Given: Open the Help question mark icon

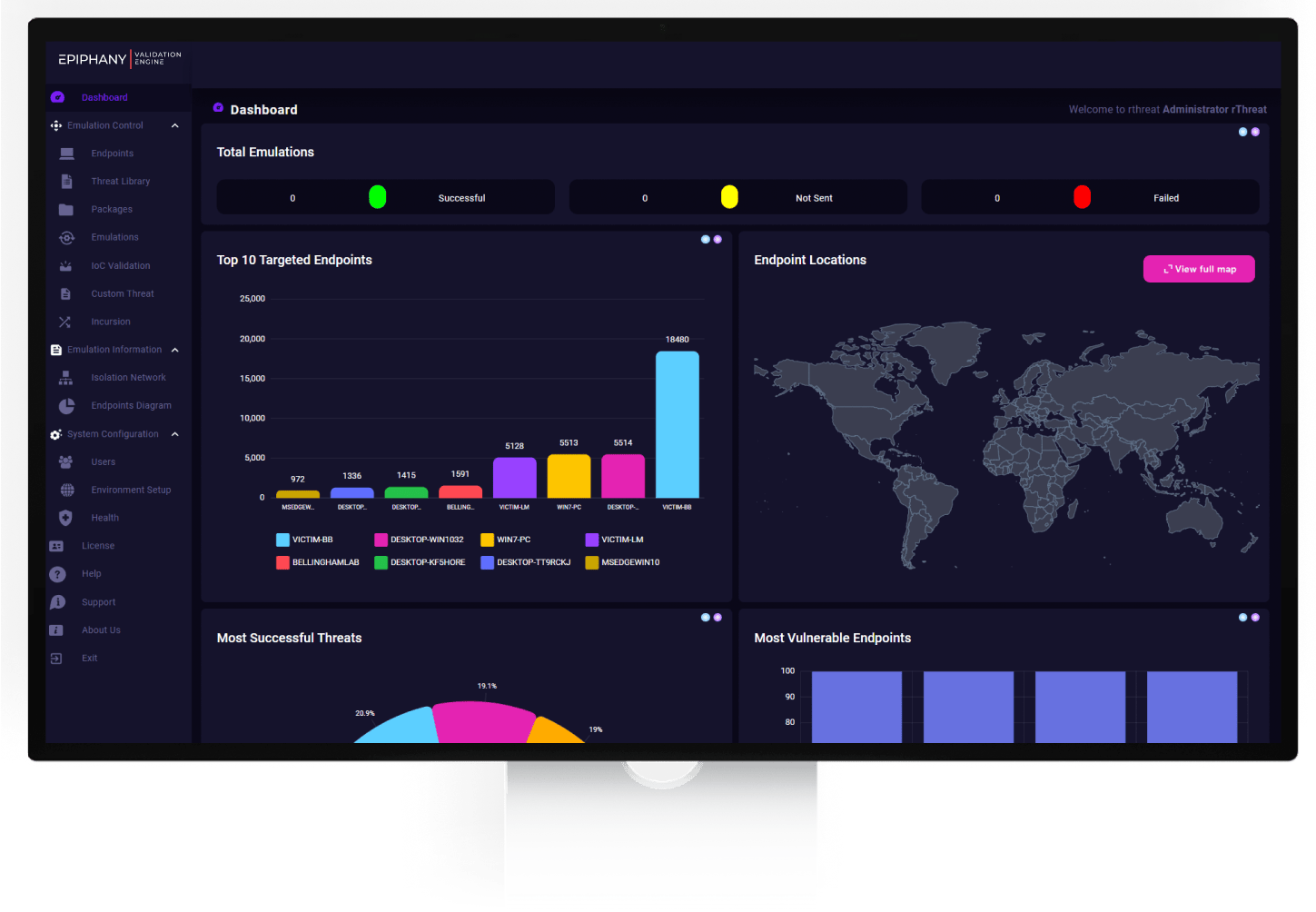Looking at the screenshot, I should [x=57, y=574].
